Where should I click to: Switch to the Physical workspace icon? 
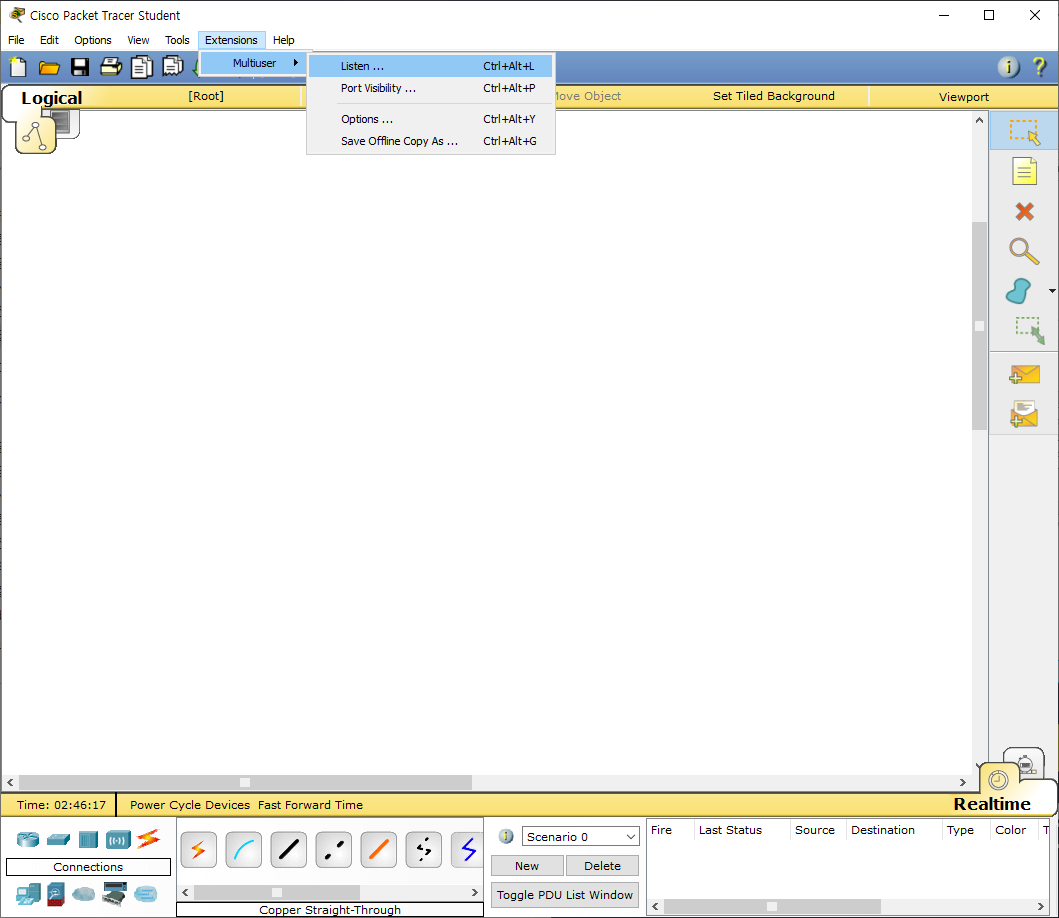click(68, 124)
